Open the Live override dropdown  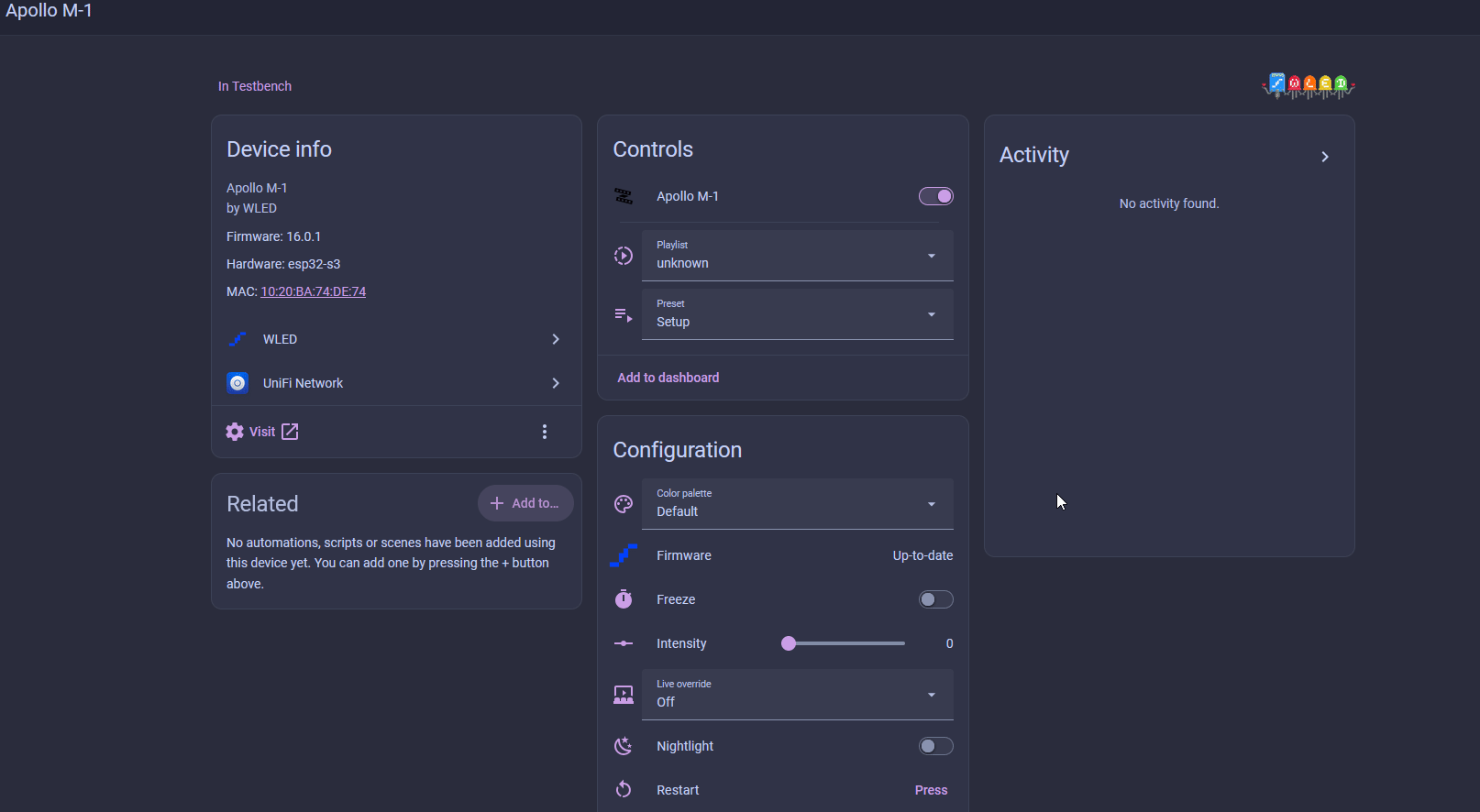pyautogui.click(x=798, y=695)
